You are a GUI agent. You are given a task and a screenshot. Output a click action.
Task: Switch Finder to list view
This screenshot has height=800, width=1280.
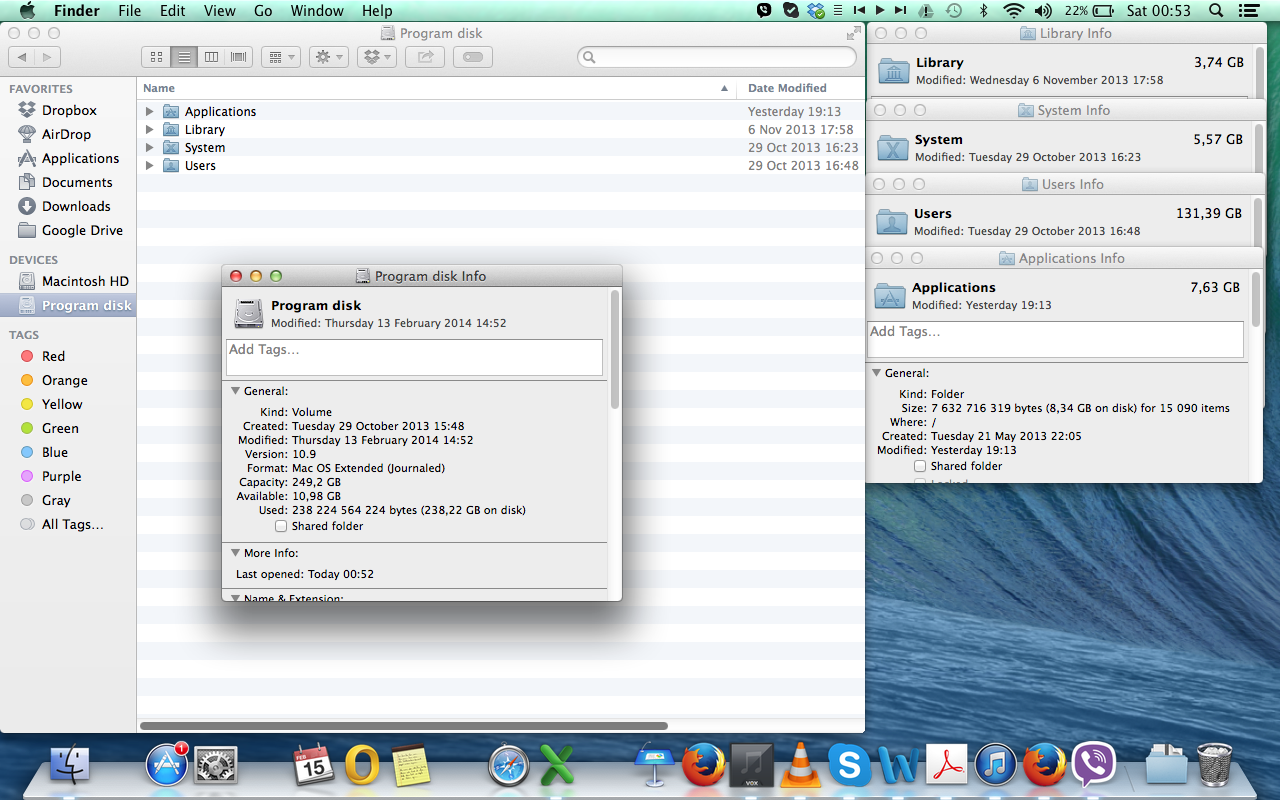pyautogui.click(x=184, y=57)
